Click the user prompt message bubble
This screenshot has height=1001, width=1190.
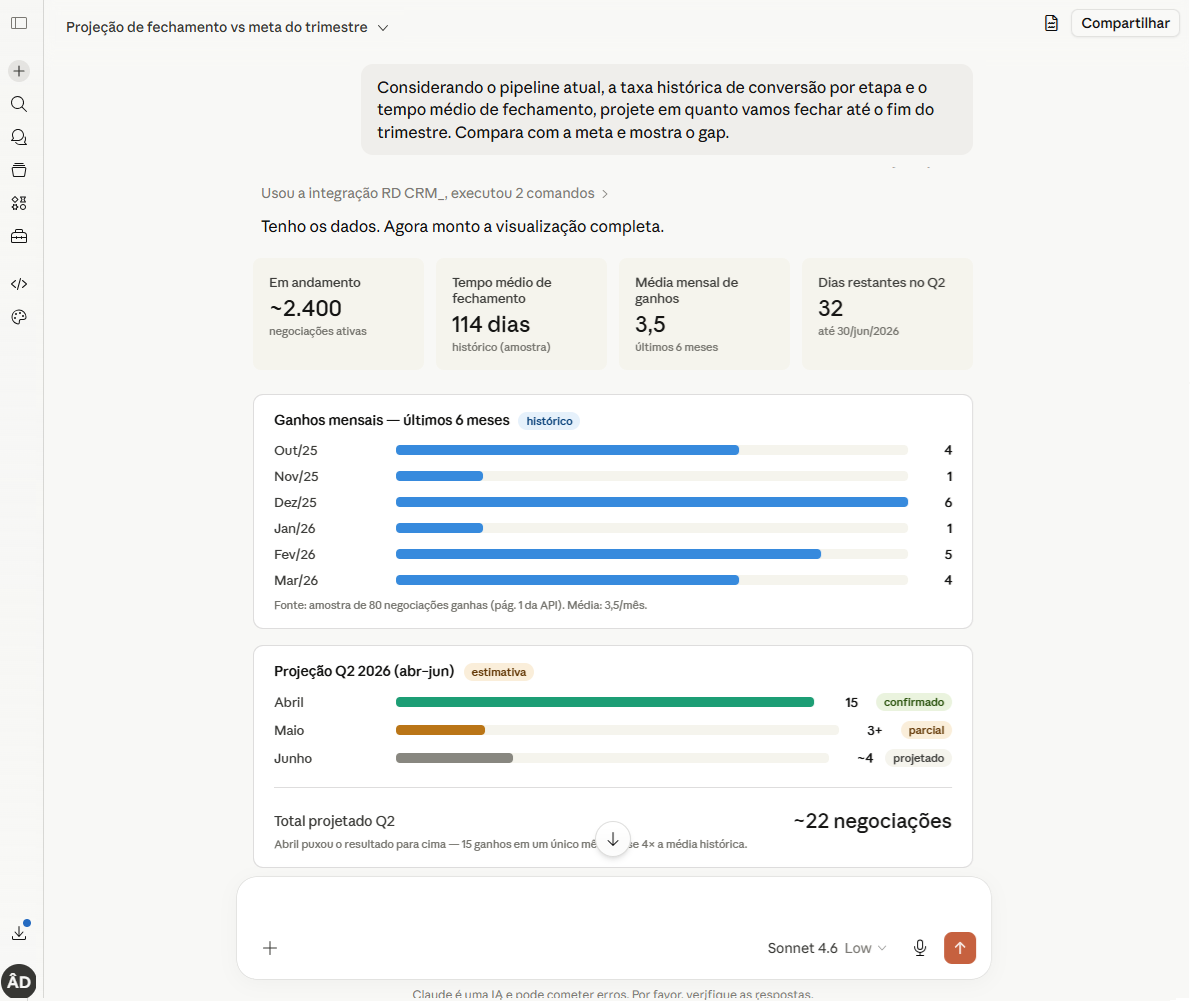[x=666, y=110]
